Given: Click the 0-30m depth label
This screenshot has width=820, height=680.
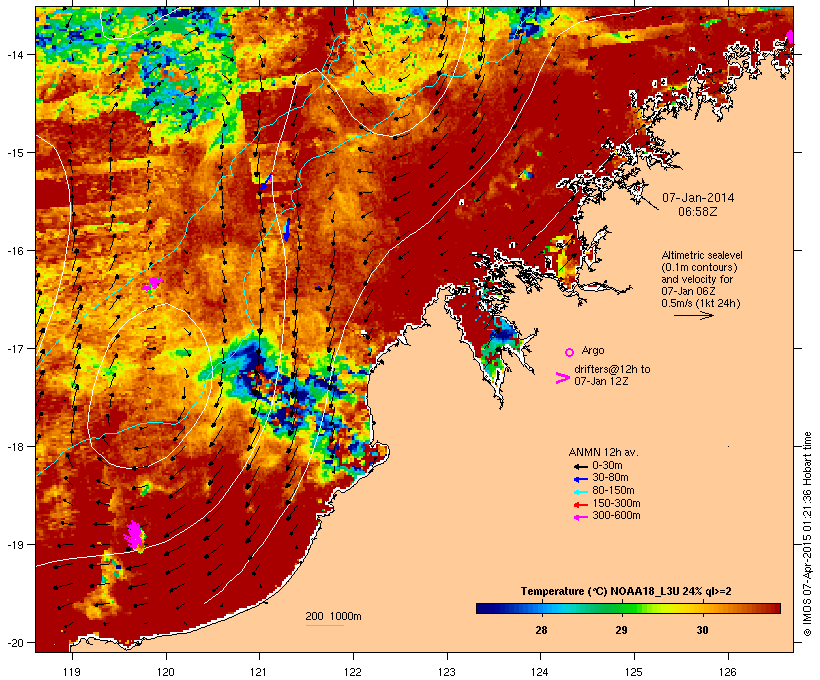Looking at the screenshot, I should pos(607,466).
